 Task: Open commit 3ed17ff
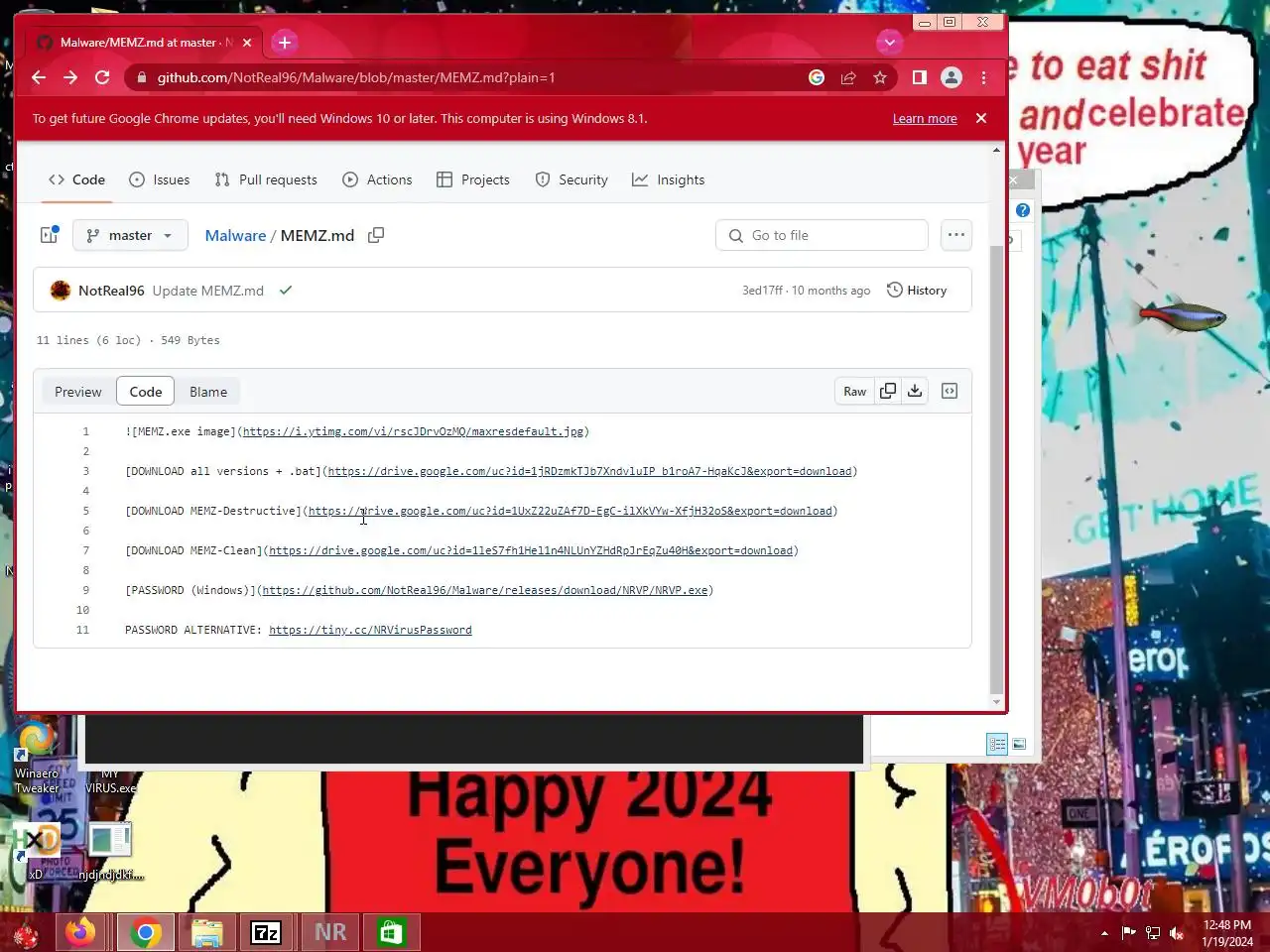762,291
